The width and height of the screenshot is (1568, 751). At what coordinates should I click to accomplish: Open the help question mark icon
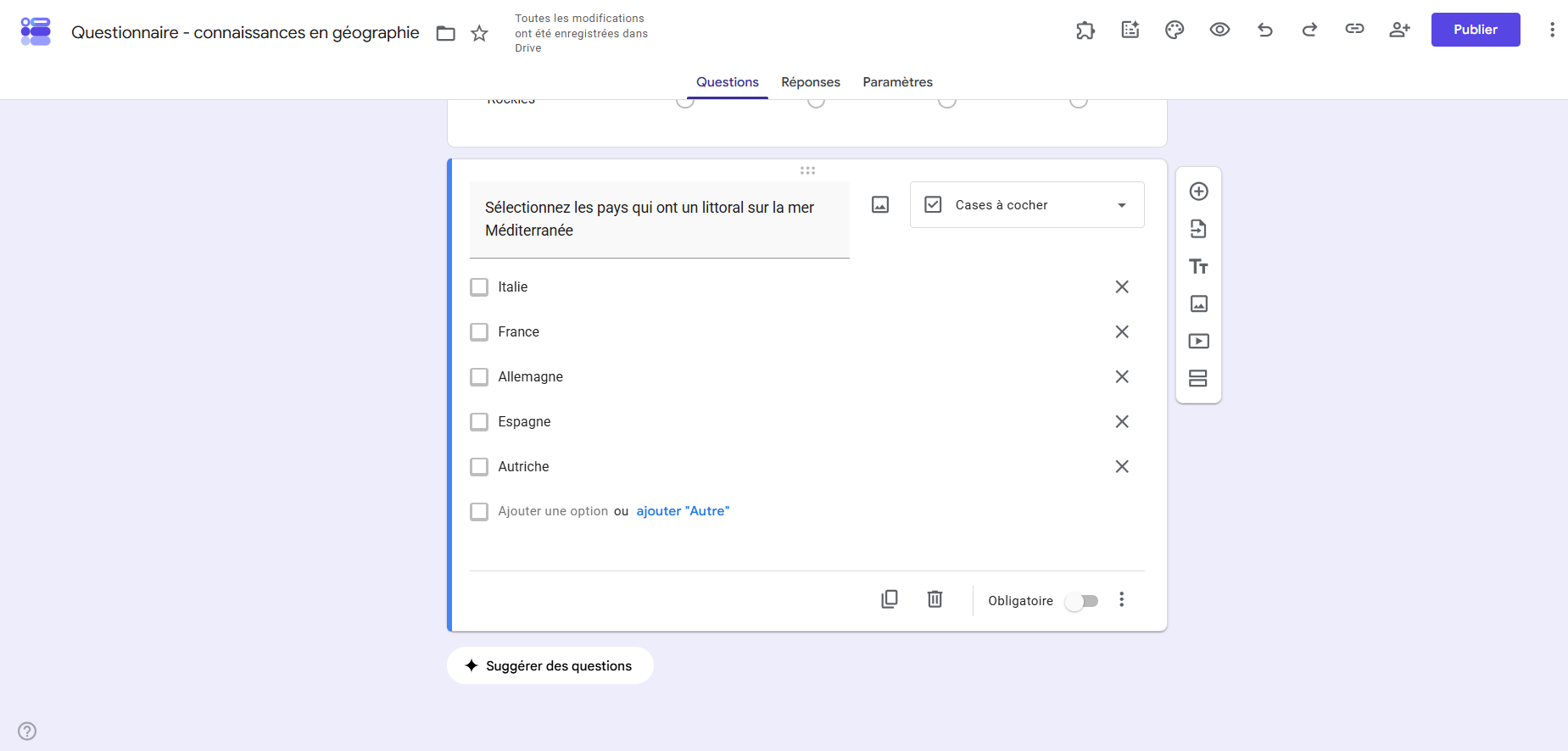pos(27,731)
